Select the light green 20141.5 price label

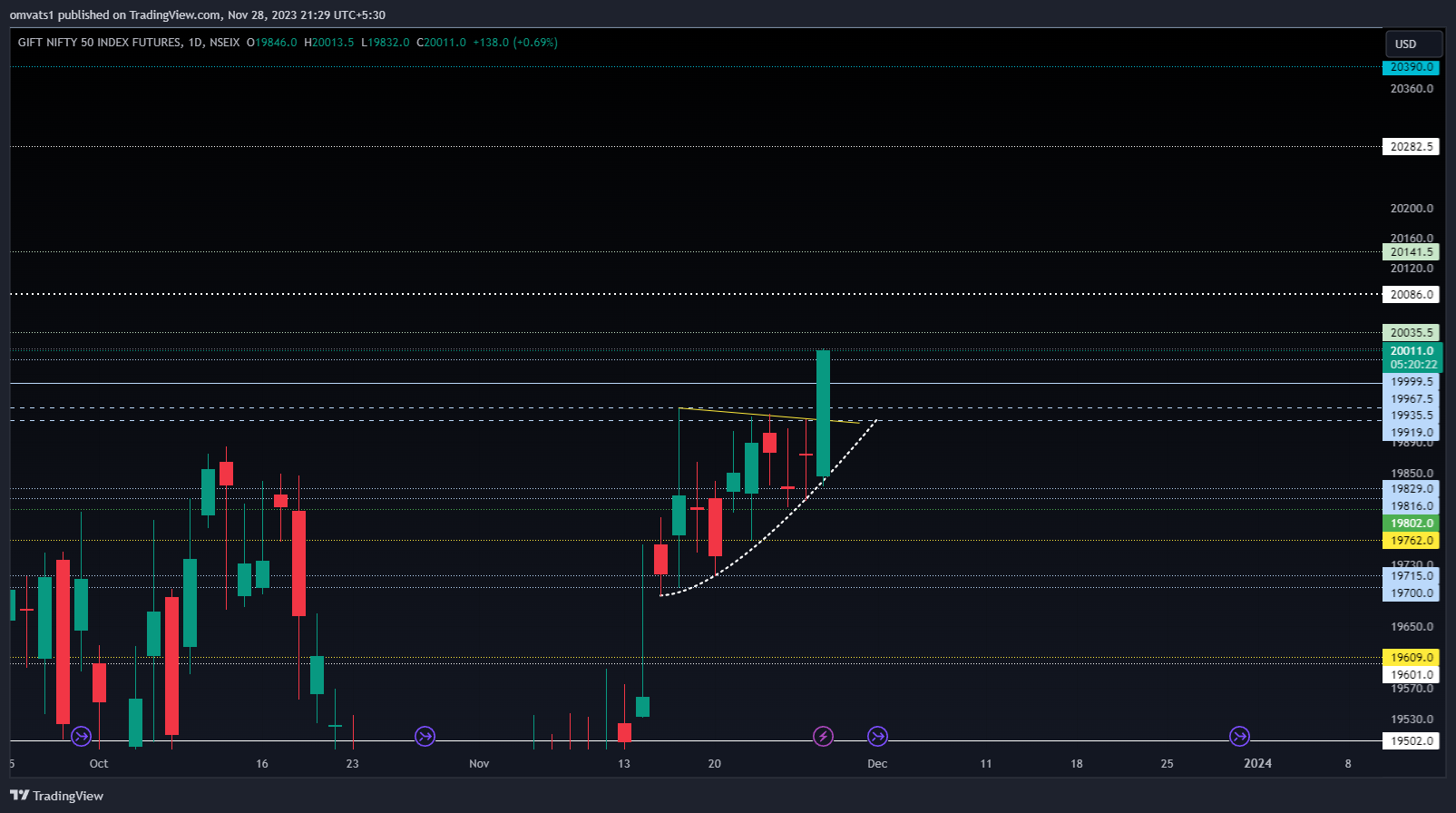coord(1411,252)
